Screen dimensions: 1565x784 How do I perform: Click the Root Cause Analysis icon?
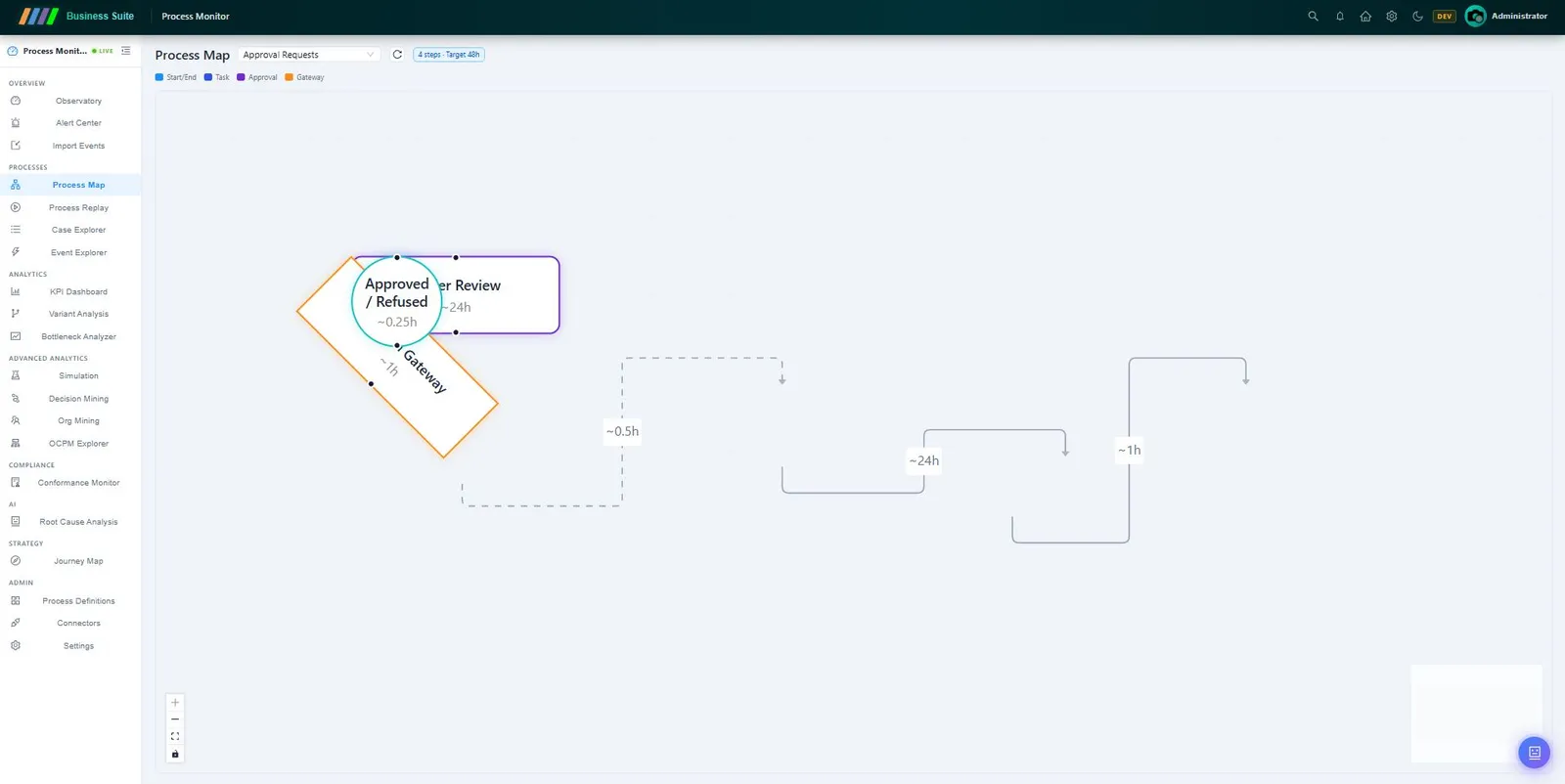(15, 521)
